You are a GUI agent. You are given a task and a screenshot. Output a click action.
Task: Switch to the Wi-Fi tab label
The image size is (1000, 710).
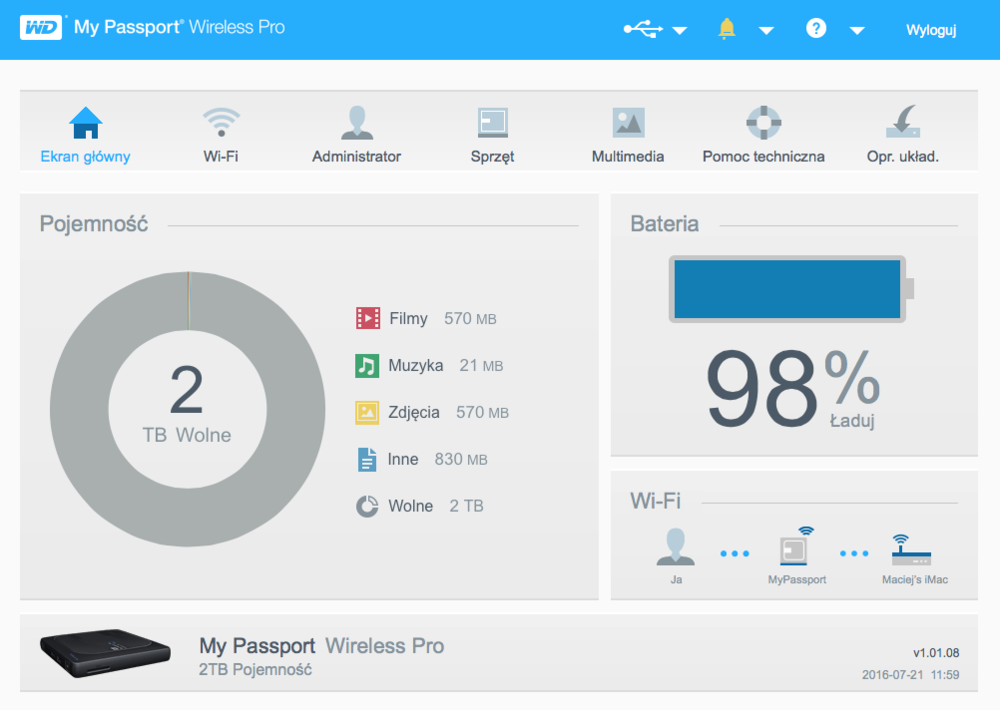click(x=221, y=156)
